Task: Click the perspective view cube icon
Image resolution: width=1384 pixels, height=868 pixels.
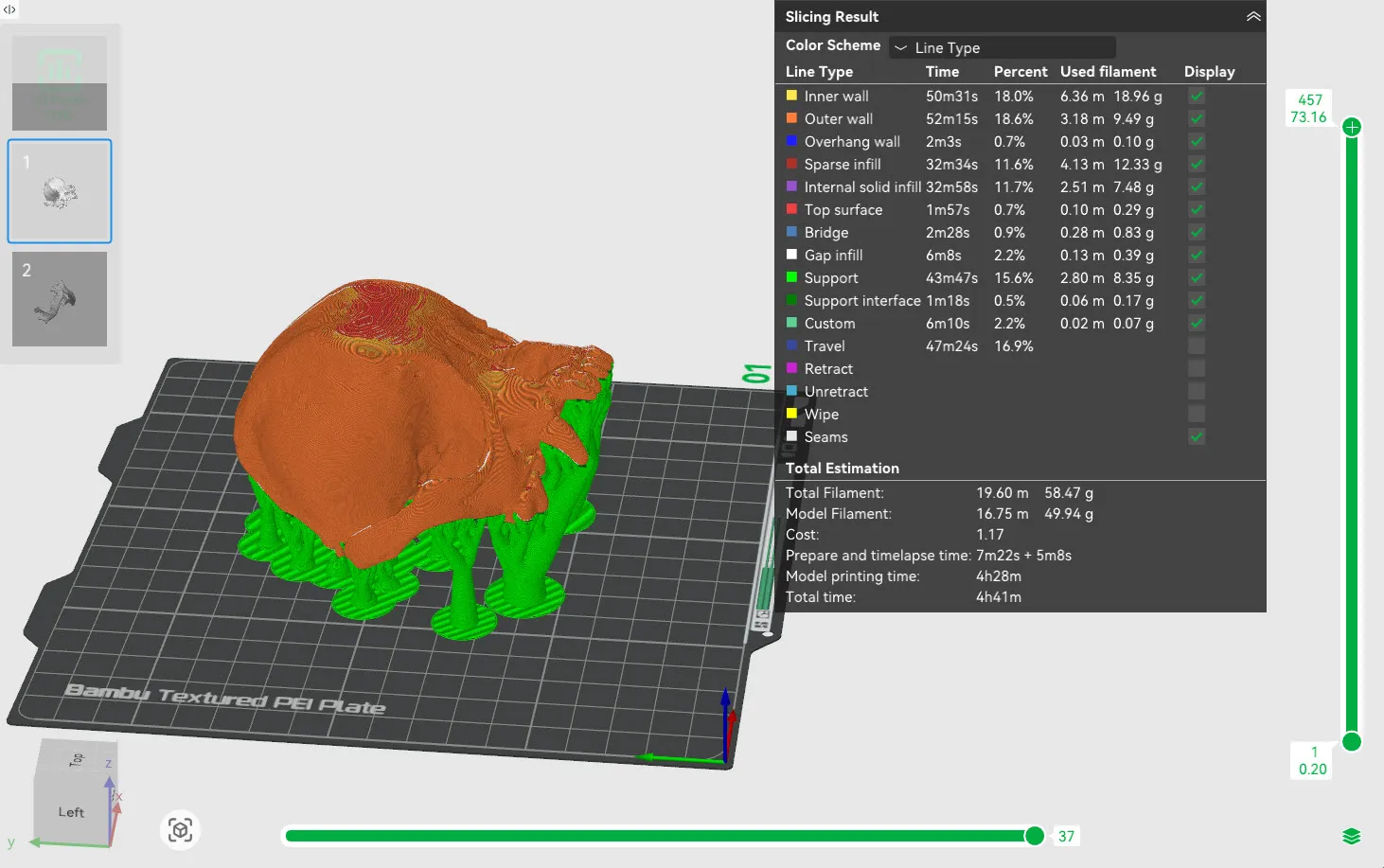Action: 180,830
